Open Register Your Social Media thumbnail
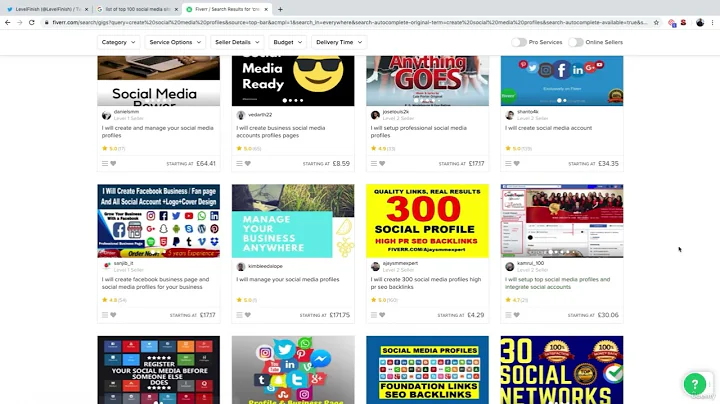720x404 pixels. [x=158, y=370]
